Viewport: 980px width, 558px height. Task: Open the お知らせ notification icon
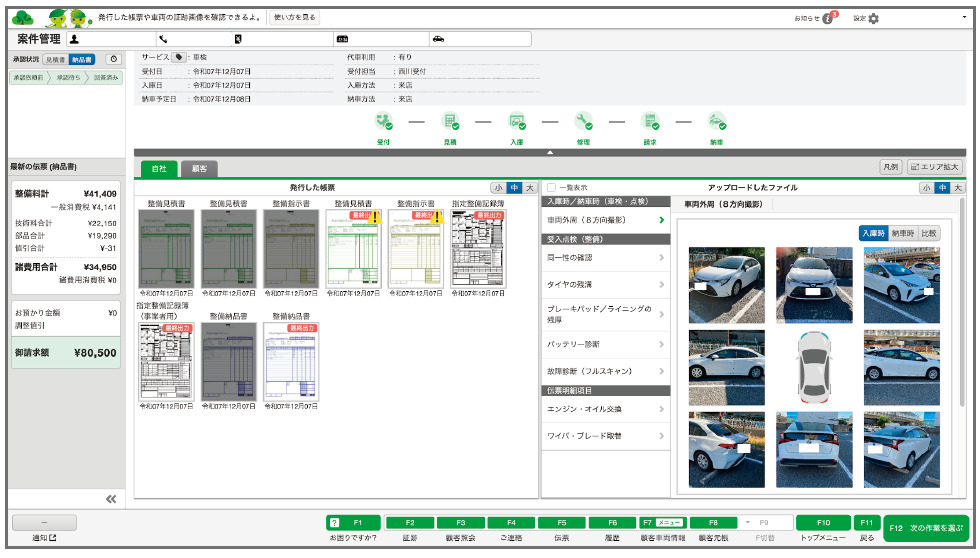pyautogui.click(x=827, y=18)
